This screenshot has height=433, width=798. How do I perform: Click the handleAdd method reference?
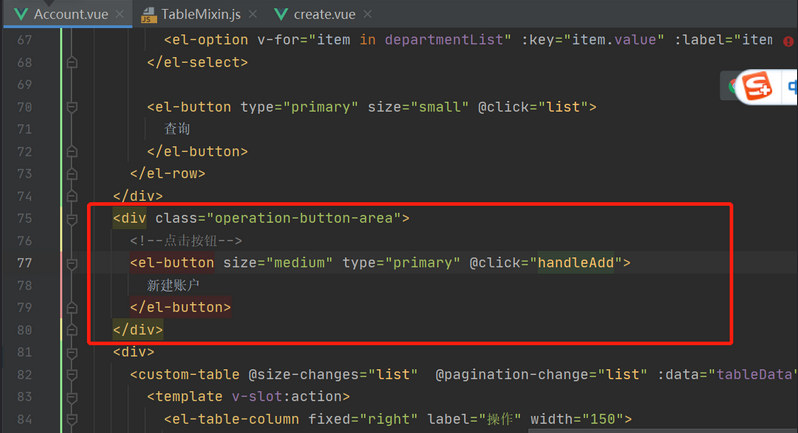point(576,263)
